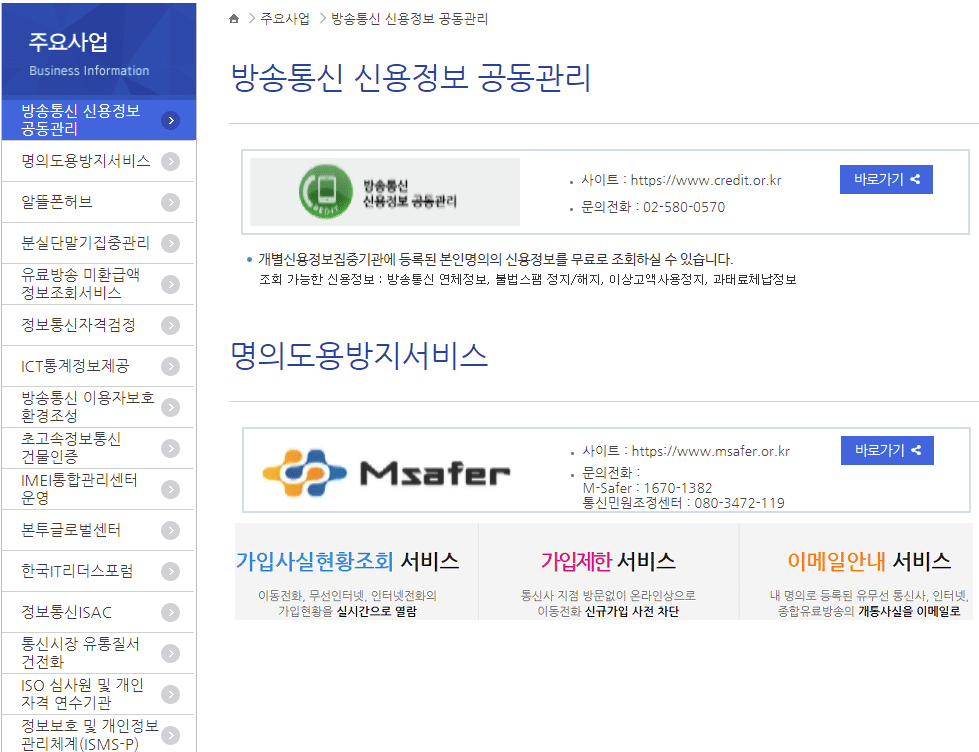Click 바로가기 button for msafer.or.kr

[887, 450]
